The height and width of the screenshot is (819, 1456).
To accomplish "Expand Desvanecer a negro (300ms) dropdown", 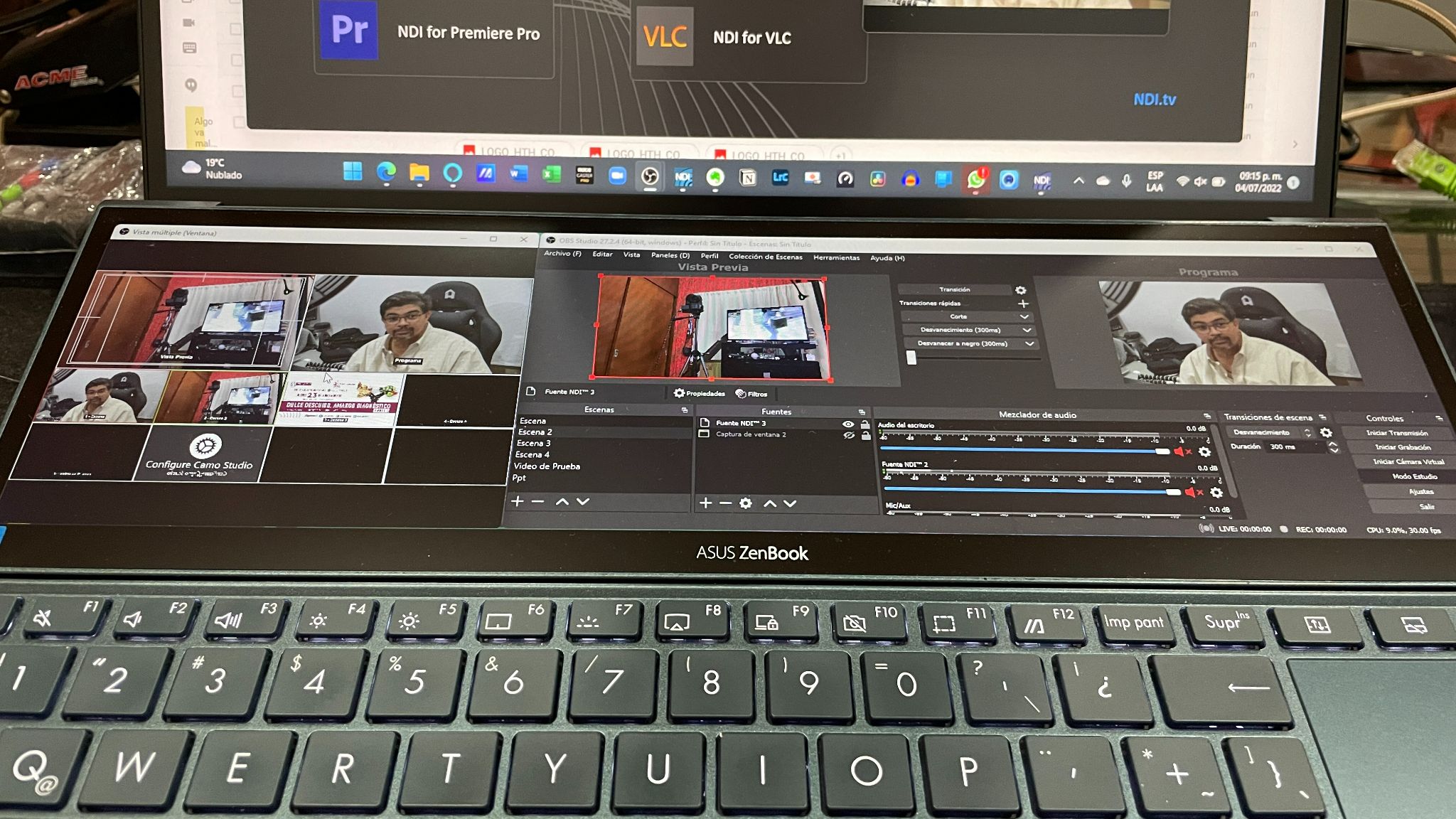I will (1029, 344).
